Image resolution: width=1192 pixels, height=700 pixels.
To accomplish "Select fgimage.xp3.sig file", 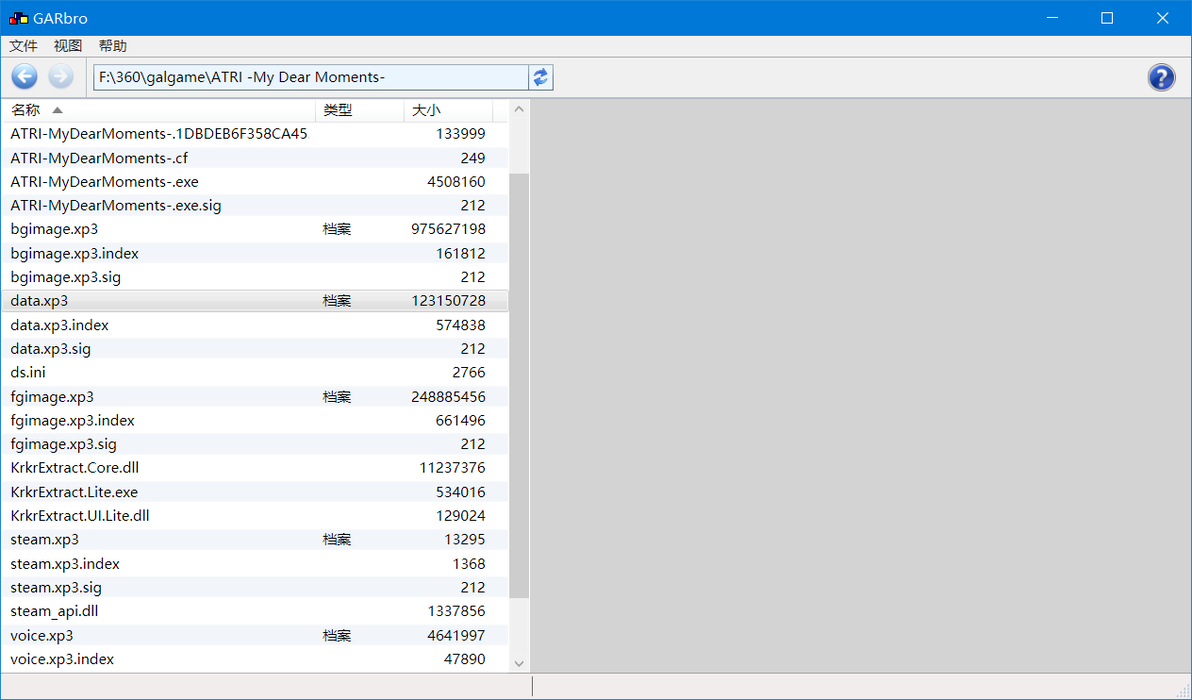I will point(255,444).
